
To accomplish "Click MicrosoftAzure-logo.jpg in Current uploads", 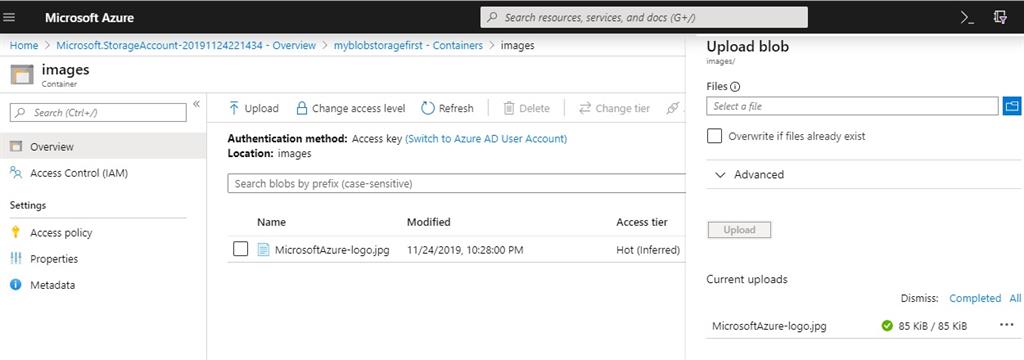I will pyautogui.click(x=769, y=325).
